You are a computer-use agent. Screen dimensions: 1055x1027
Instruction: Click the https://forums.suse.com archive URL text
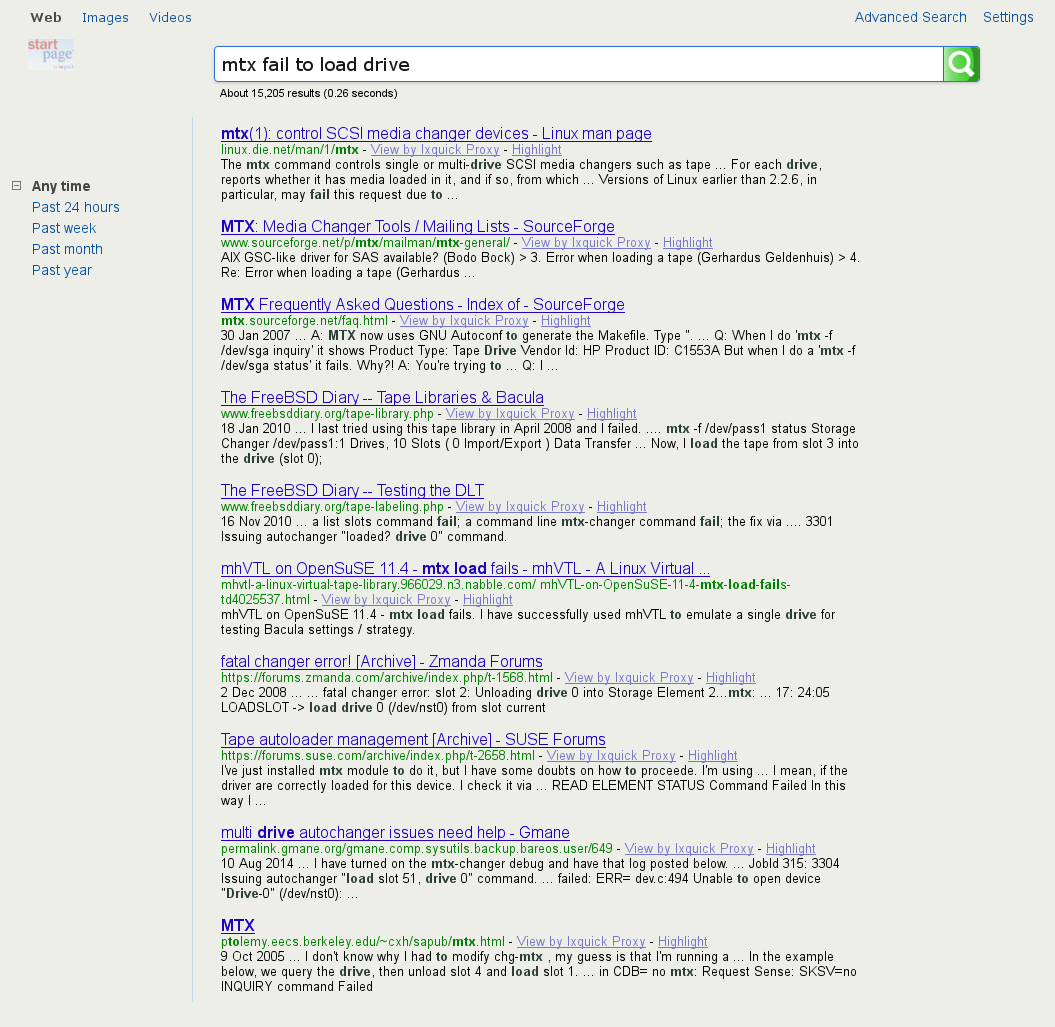(377, 755)
